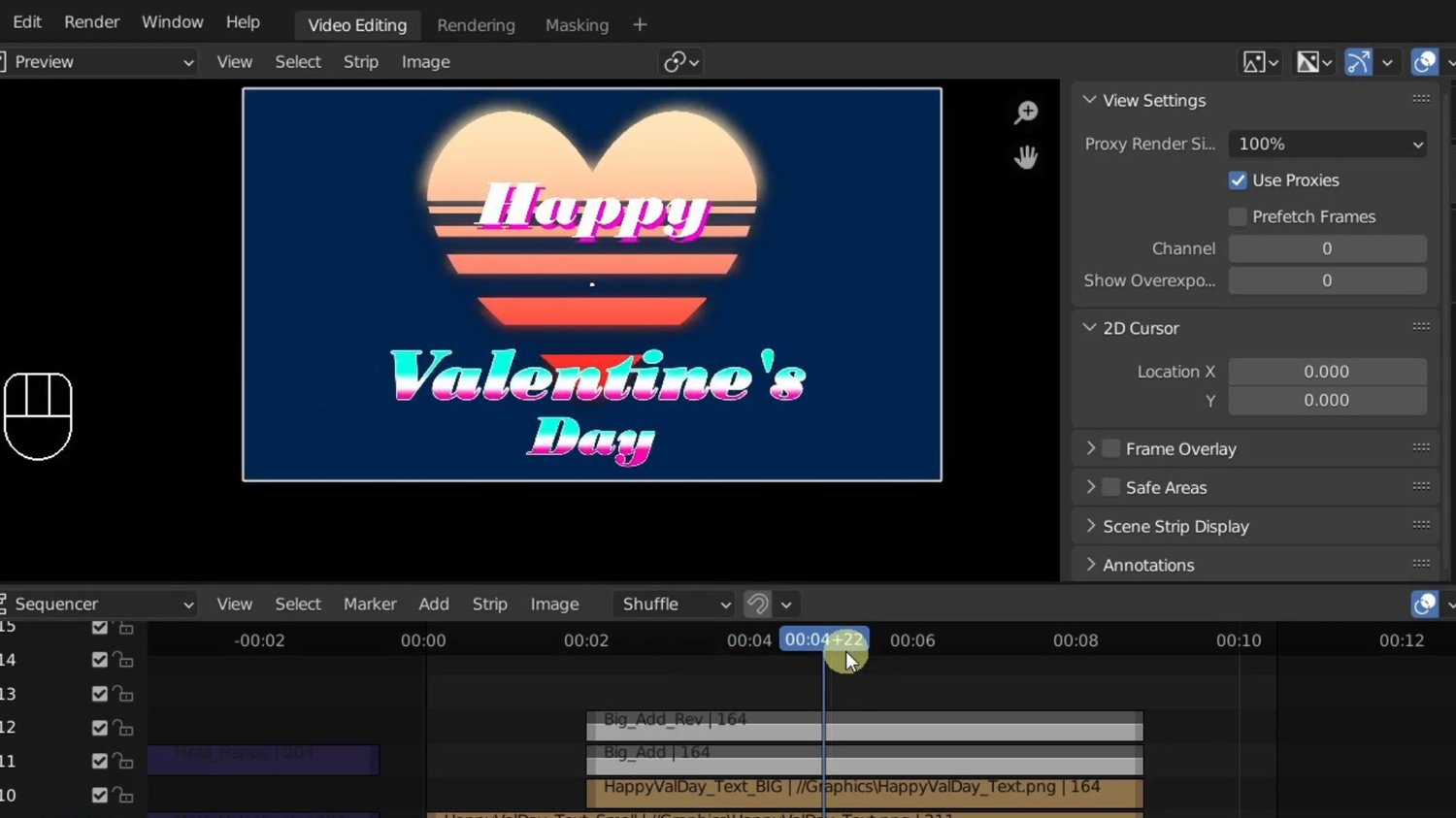Open the Shuffle overlap mode dropdown

coord(675,604)
